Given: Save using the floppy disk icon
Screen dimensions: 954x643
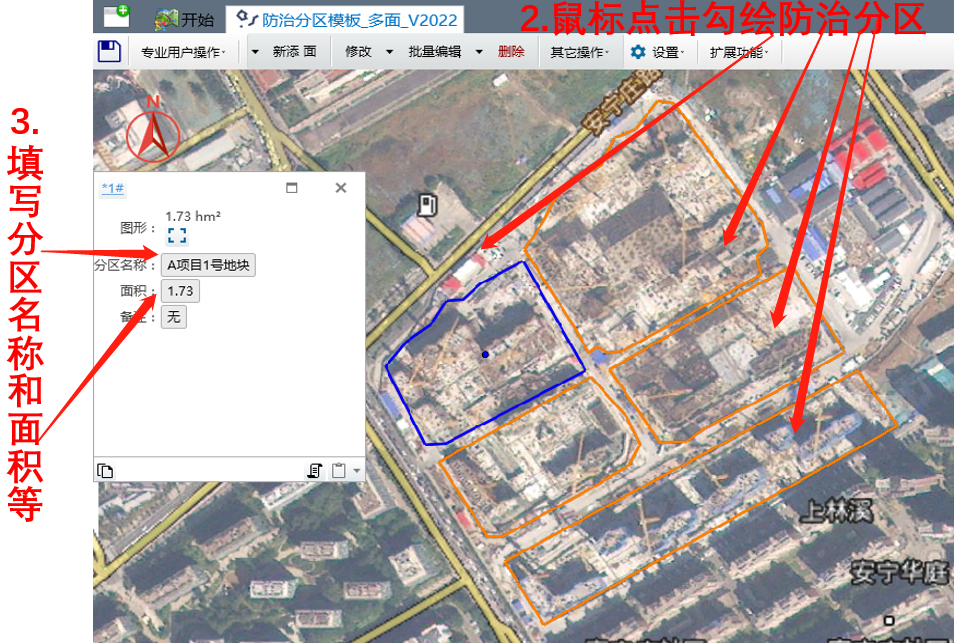Looking at the screenshot, I should pyautogui.click(x=110, y=51).
